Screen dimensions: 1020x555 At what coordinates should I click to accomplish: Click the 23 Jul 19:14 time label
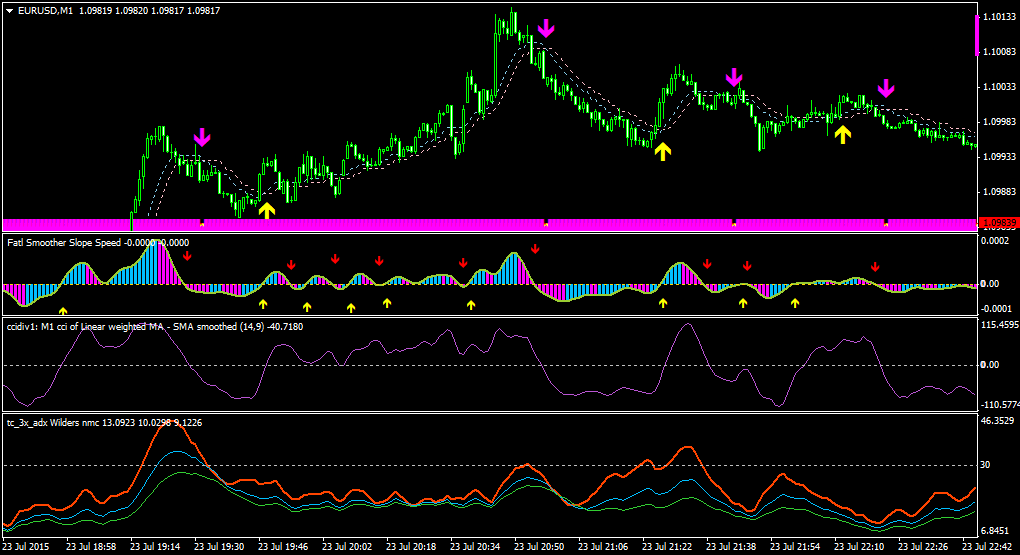155,547
